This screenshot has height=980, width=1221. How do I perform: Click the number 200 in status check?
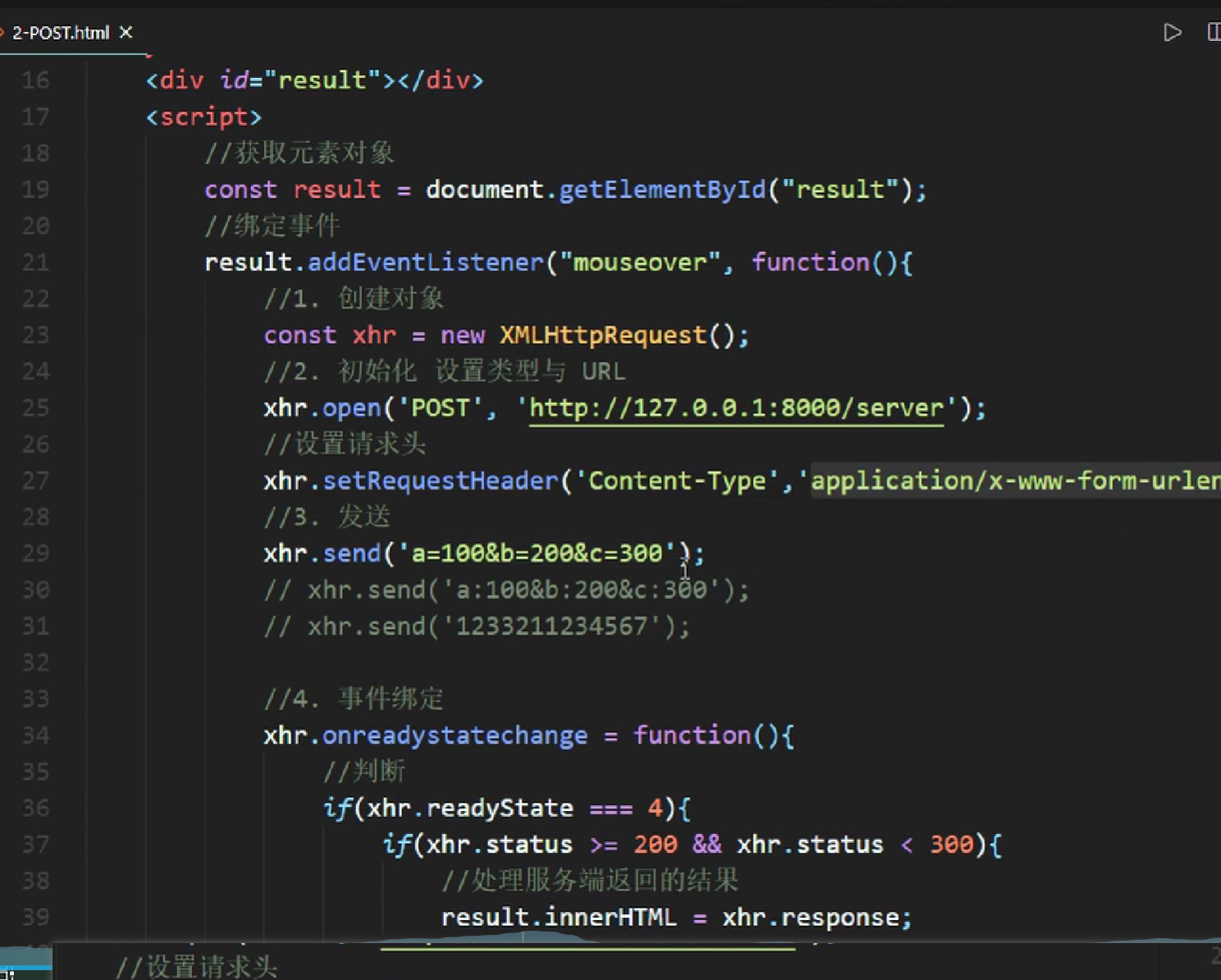(656, 845)
